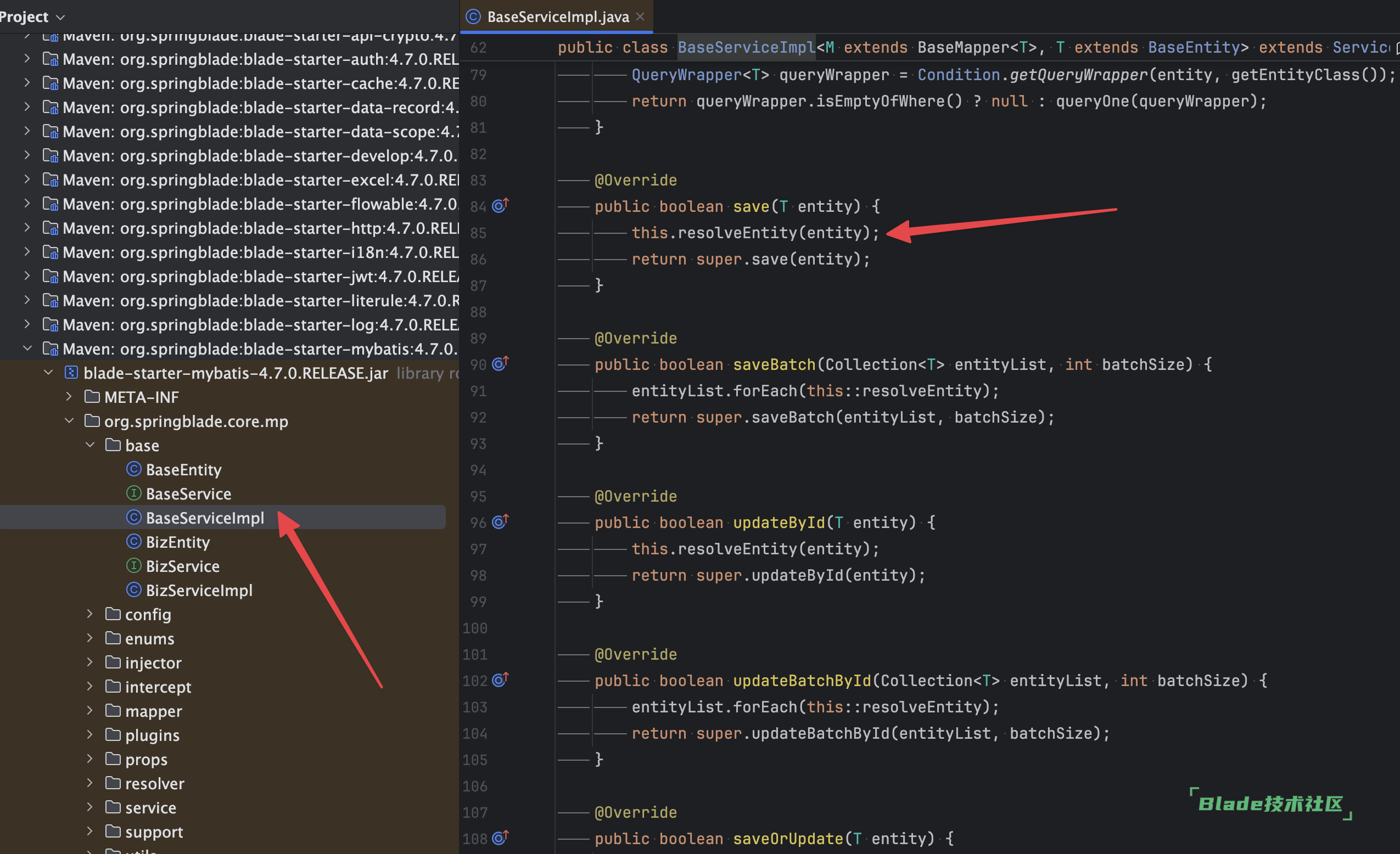Screen dimensions: 1400x854
Task: Collapse org.springblade.core.mp package
Action: (x=69, y=421)
